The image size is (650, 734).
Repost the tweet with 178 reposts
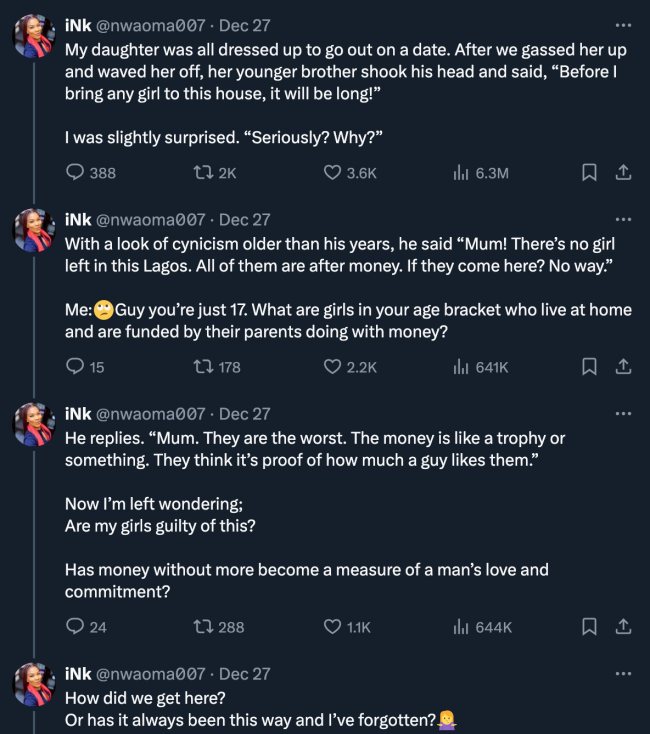(200, 367)
